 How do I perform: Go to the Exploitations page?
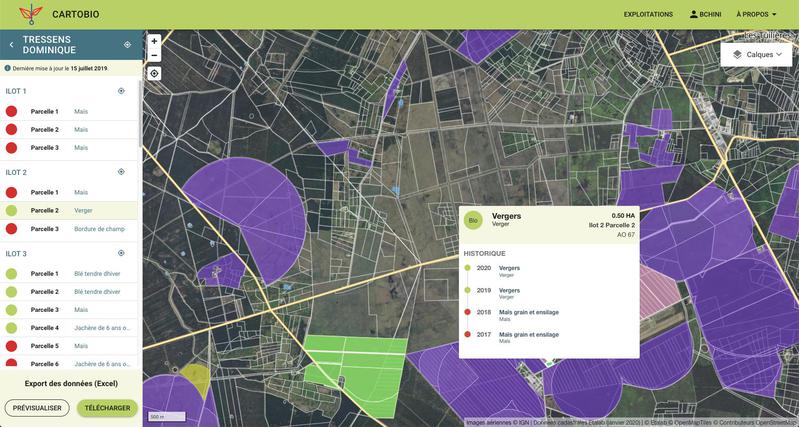click(x=648, y=15)
